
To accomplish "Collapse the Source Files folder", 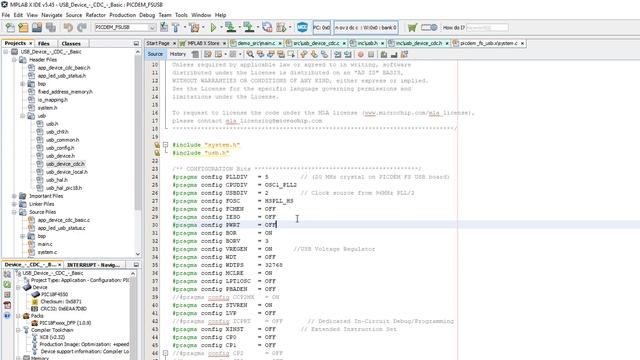I will (x=14, y=212).
